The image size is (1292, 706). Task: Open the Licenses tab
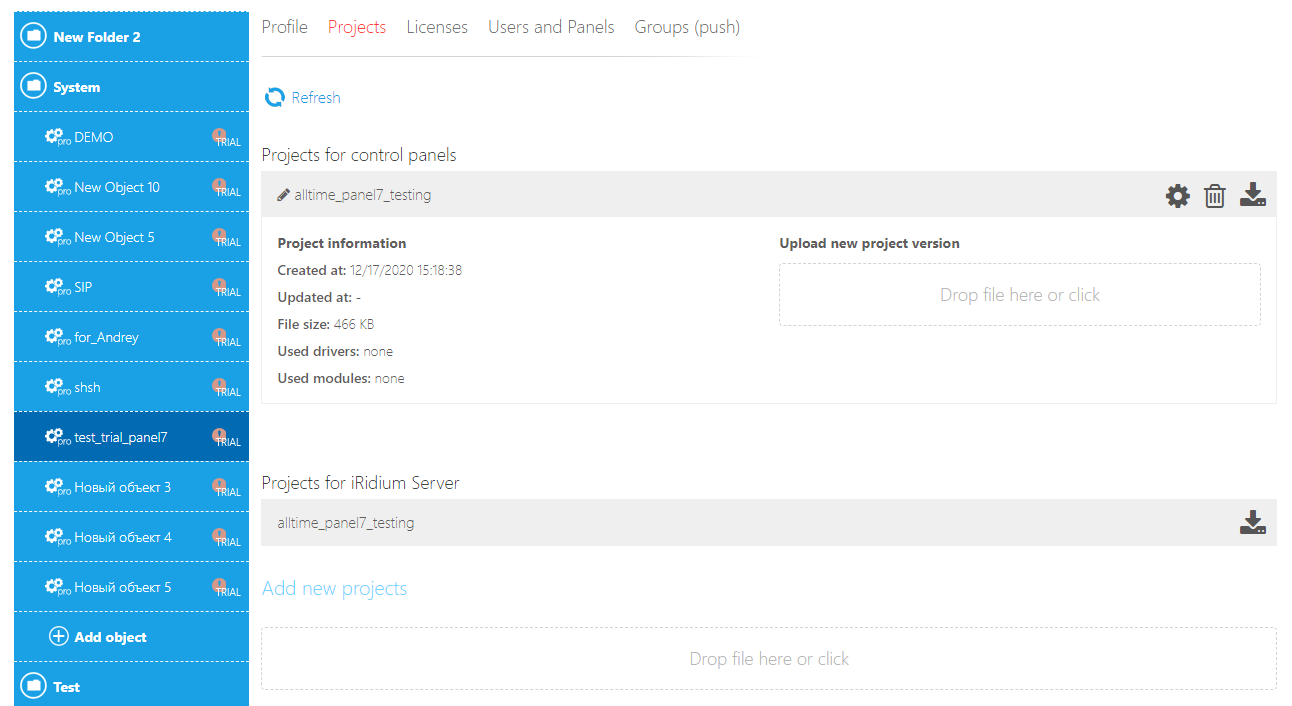coord(437,27)
